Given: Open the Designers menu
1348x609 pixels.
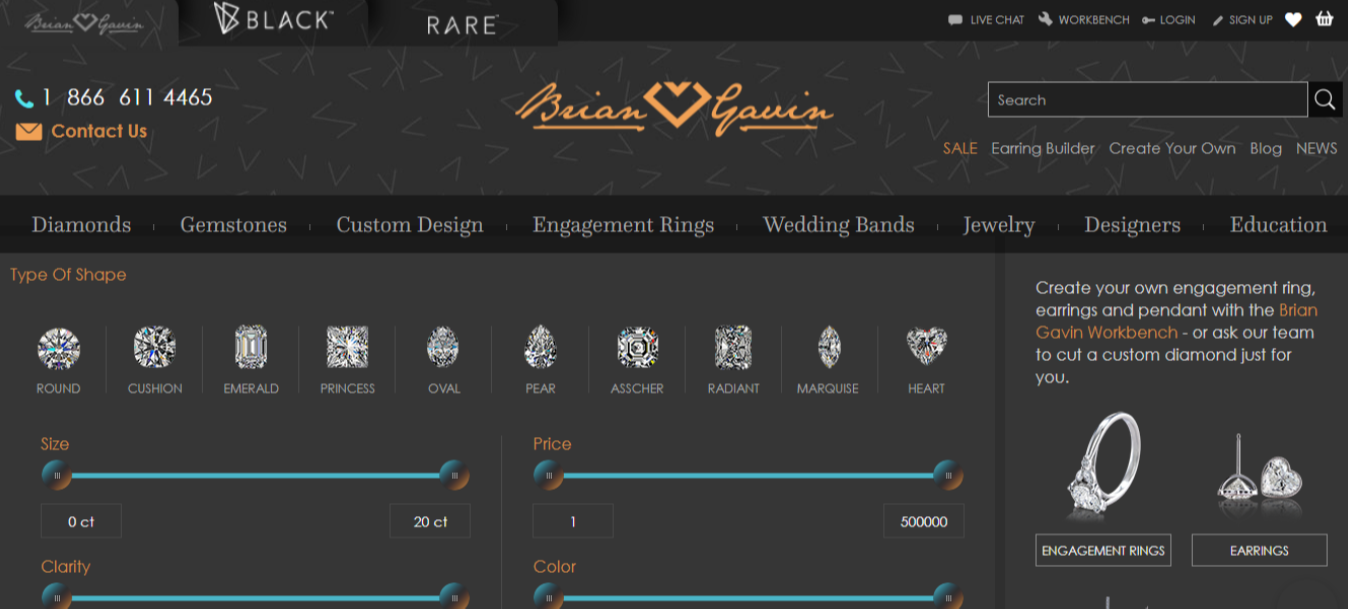Looking at the screenshot, I should pos(1132,225).
